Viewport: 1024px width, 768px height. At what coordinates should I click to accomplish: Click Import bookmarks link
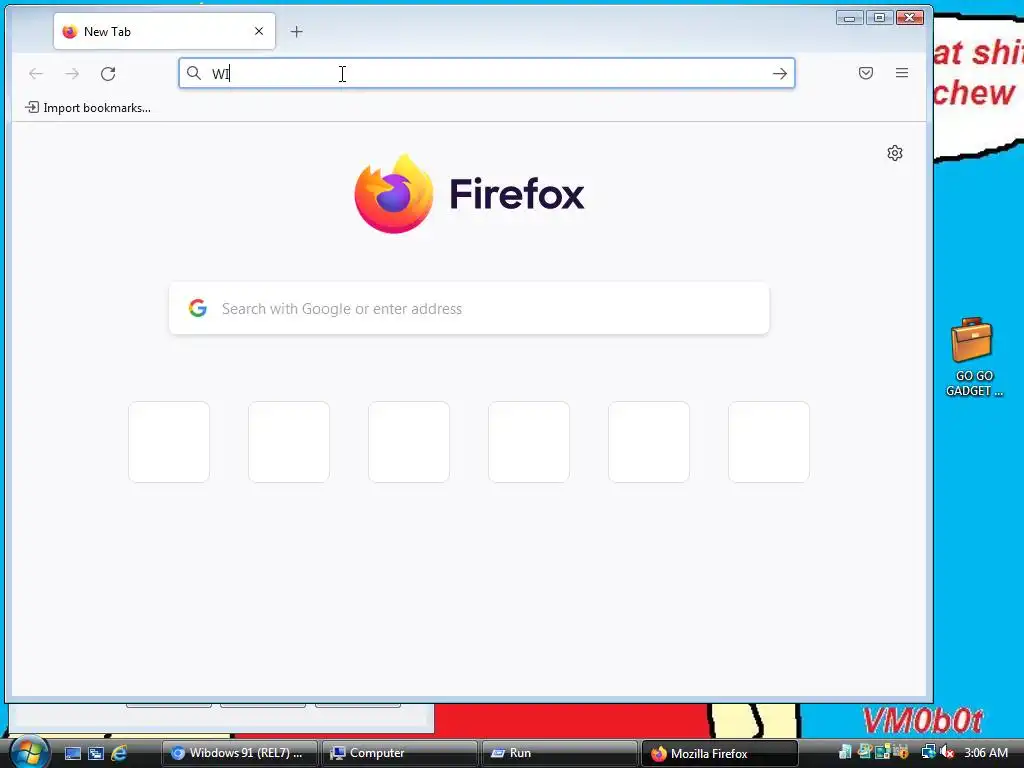(88, 108)
